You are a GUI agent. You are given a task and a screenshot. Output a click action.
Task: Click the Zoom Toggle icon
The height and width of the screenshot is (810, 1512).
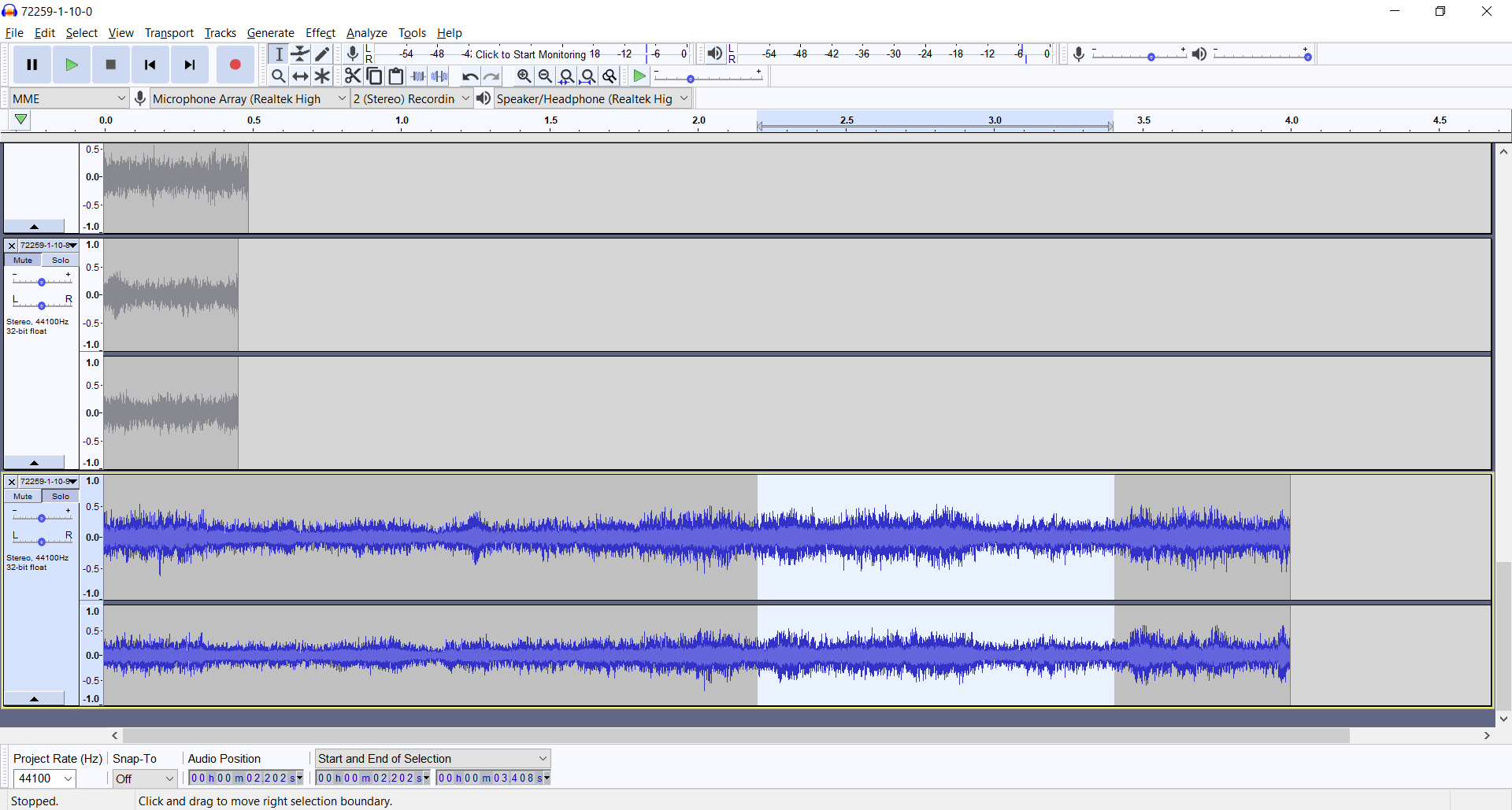(x=610, y=76)
